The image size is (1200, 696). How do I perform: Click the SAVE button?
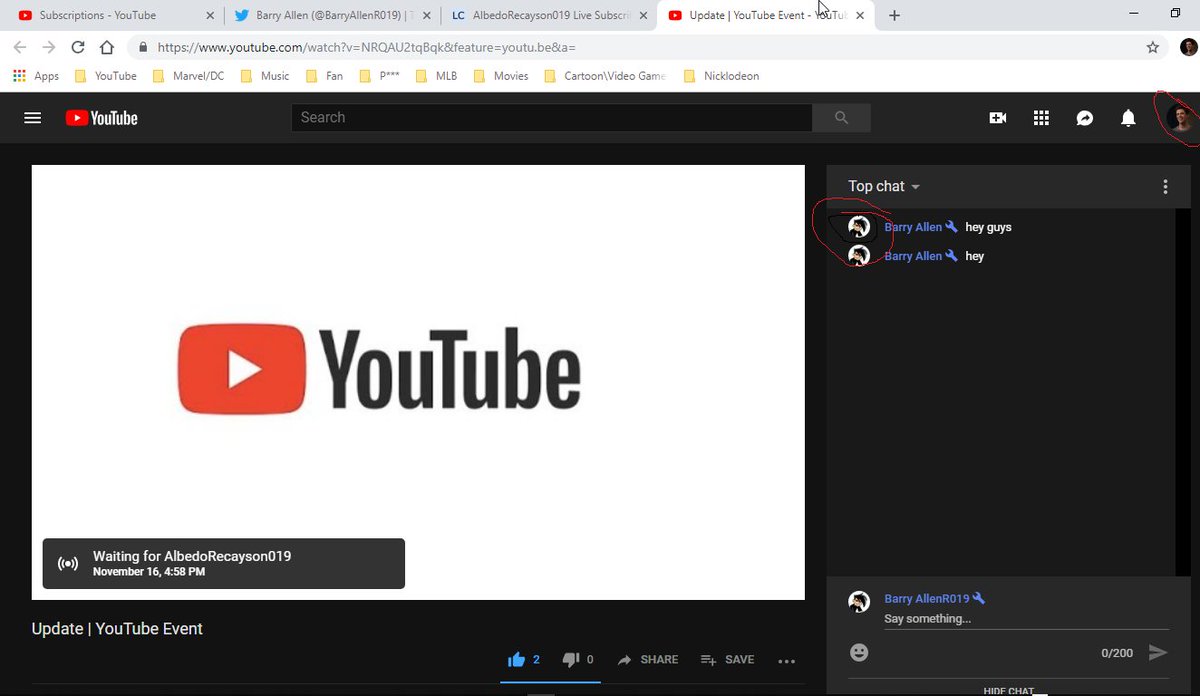727,659
